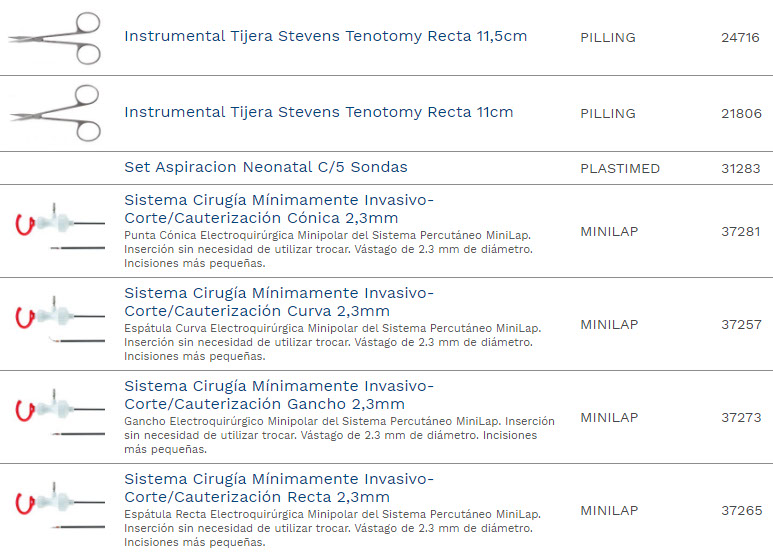Click PILLING brand in the 11,5cm scissors row
The width and height of the screenshot is (773, 553).
coord(608,38)
